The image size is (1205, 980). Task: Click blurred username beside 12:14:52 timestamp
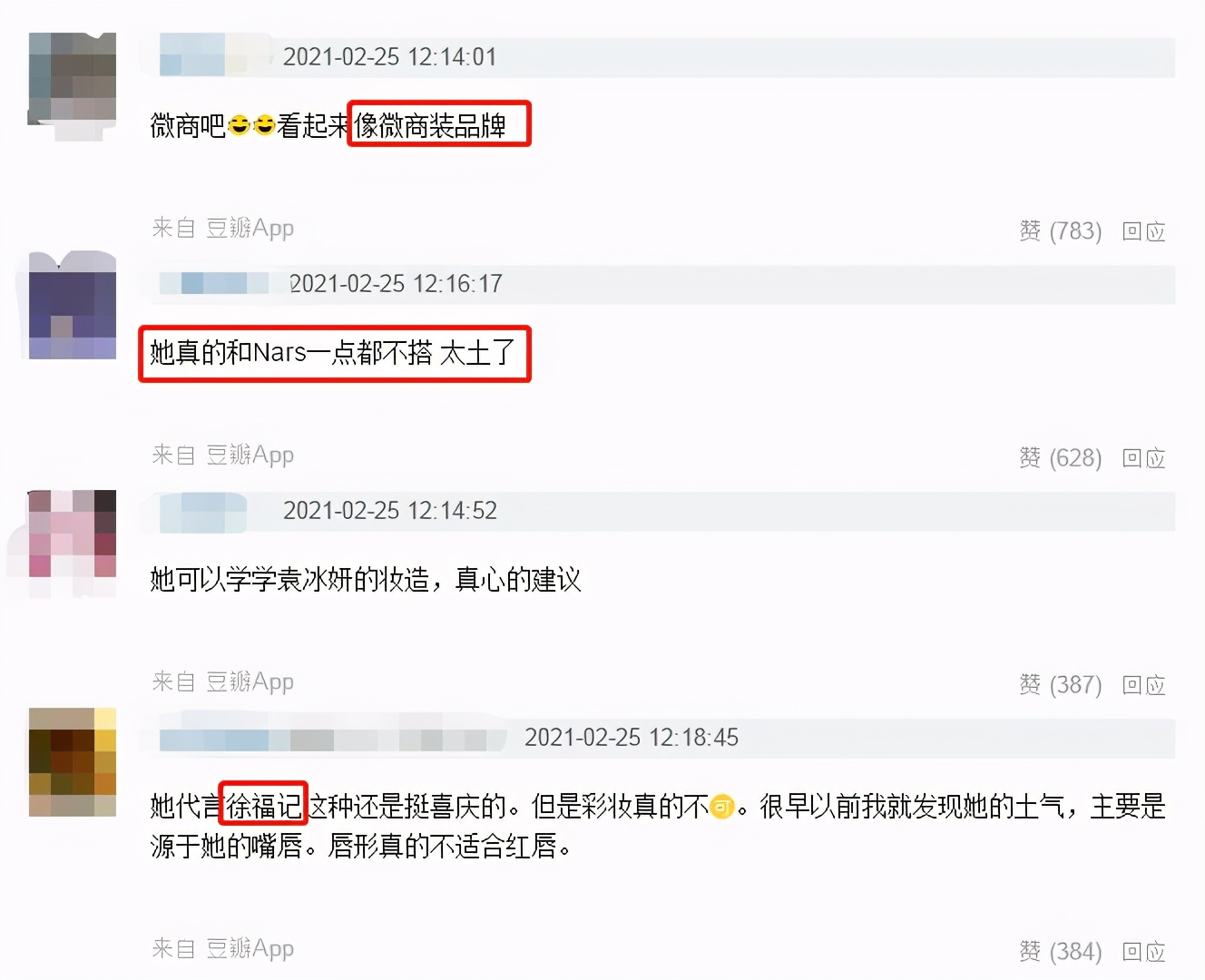click(x=203, y=511)
